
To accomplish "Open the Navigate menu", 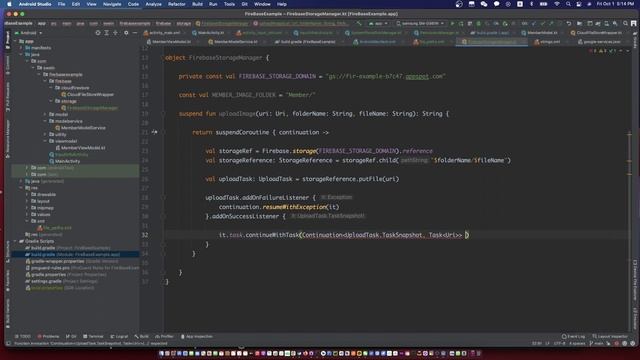I will click(112, 4).
